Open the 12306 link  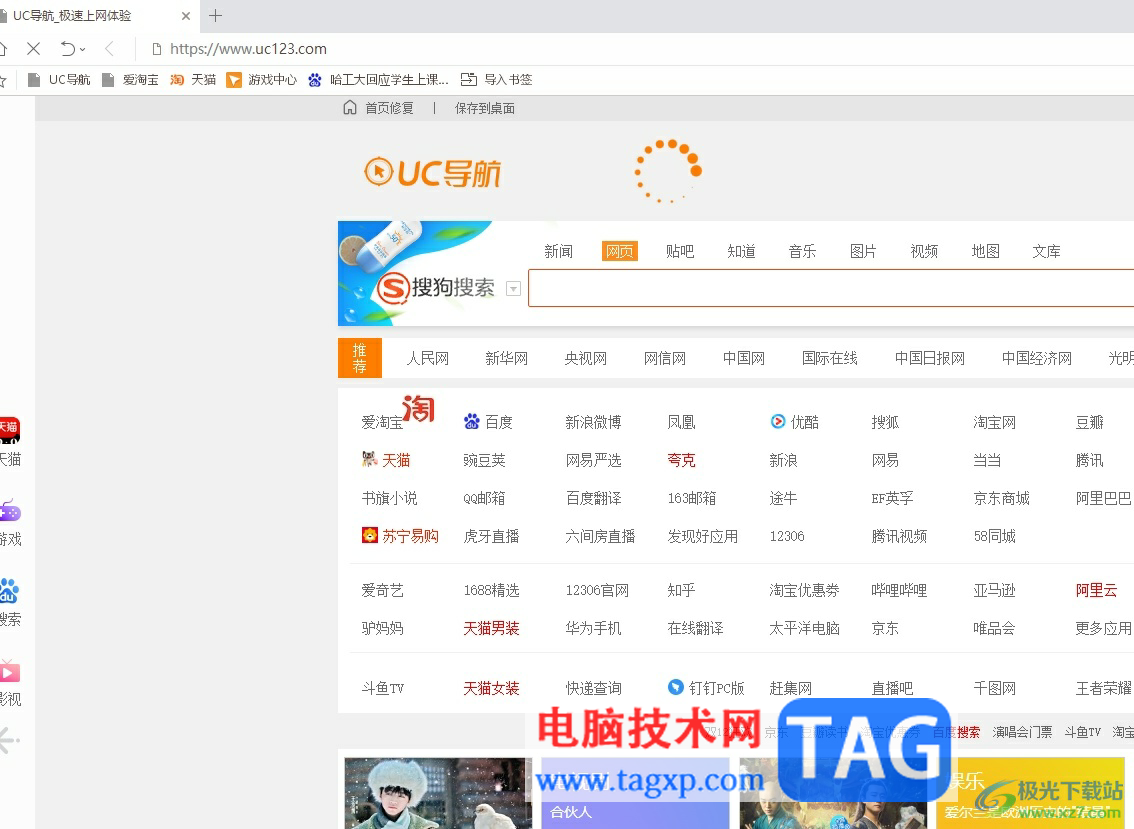(x=787, y=536)
